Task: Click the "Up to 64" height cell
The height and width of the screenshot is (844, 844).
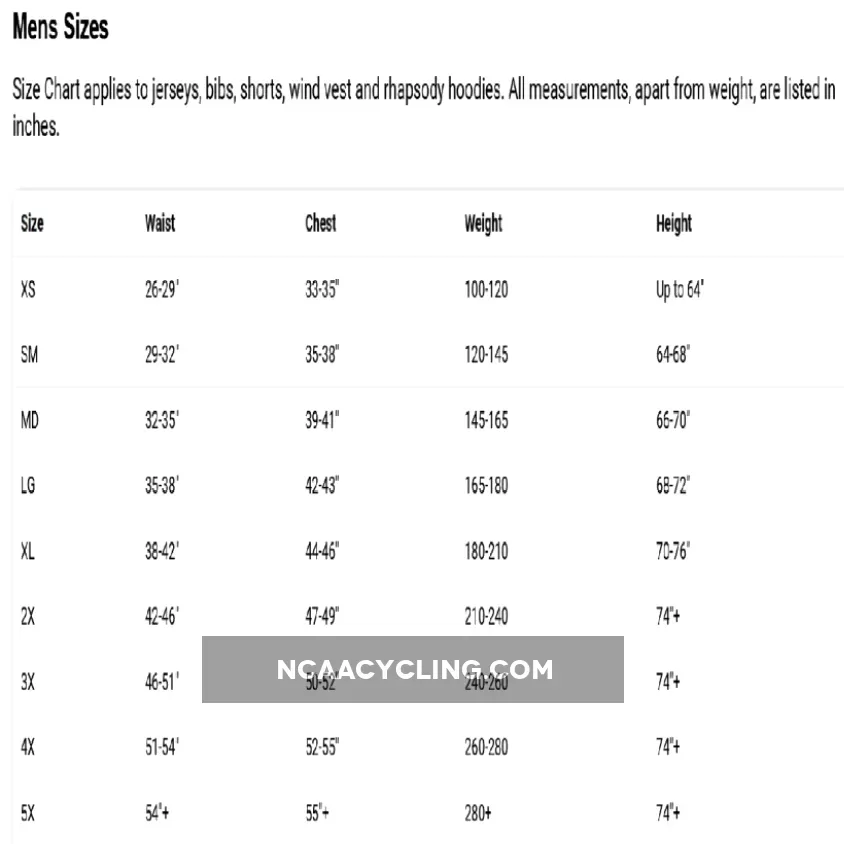Action: coord(680,290)
